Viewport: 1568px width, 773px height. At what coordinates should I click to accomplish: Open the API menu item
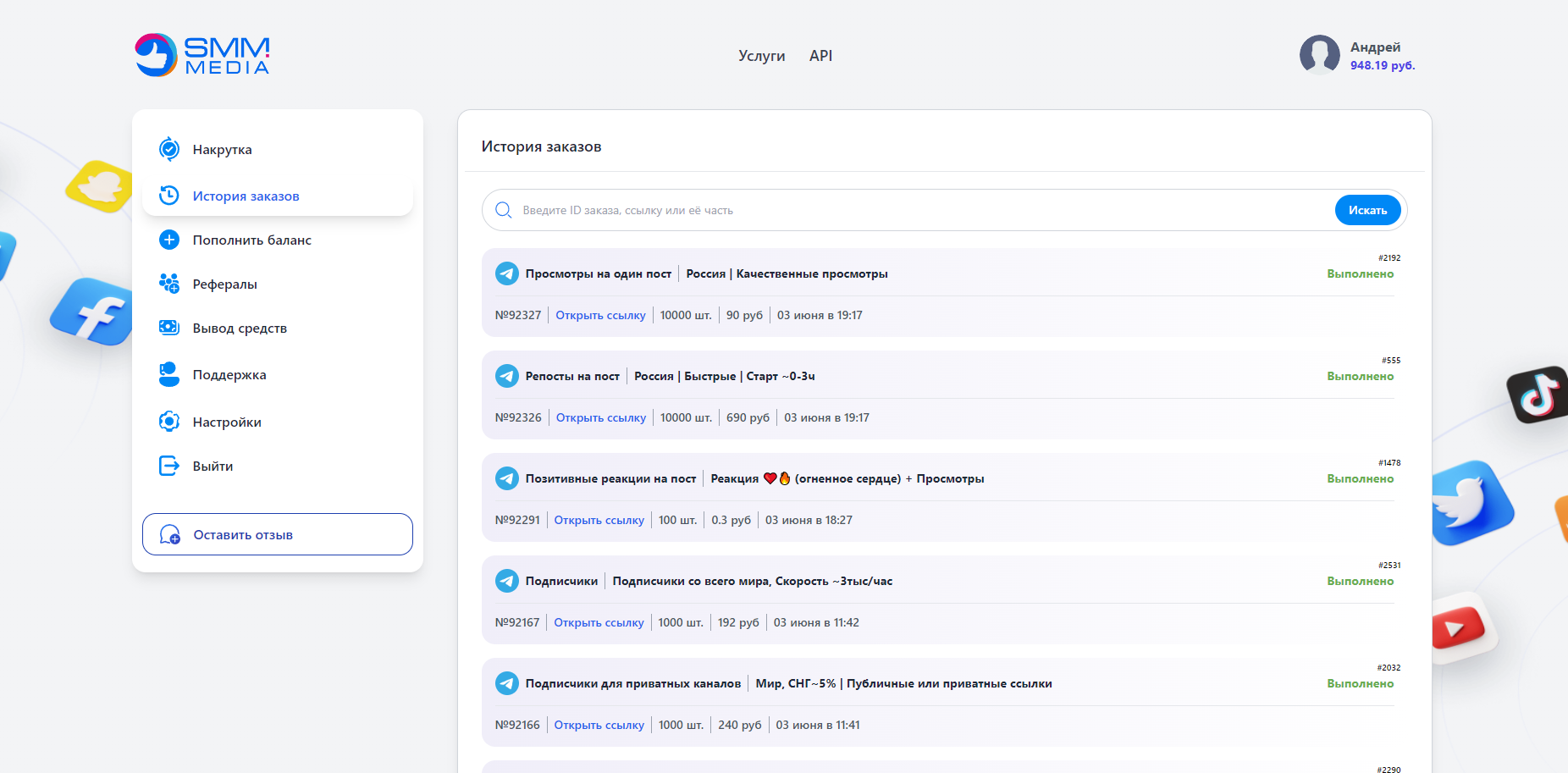click(820, 56)
